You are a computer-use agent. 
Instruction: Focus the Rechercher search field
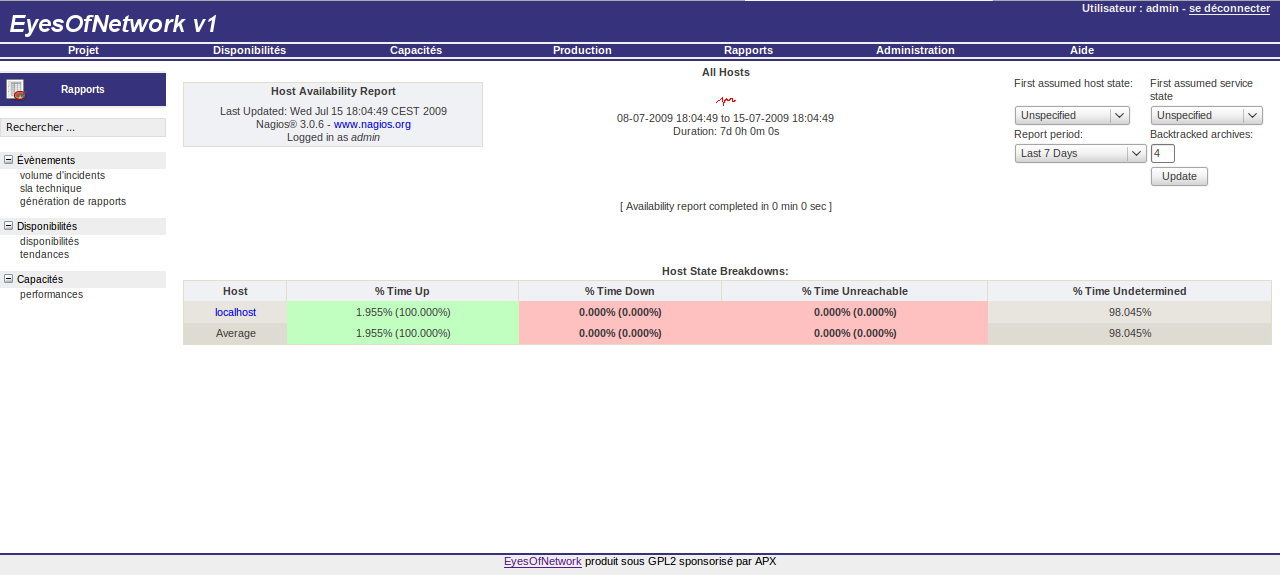pos(83,127)
